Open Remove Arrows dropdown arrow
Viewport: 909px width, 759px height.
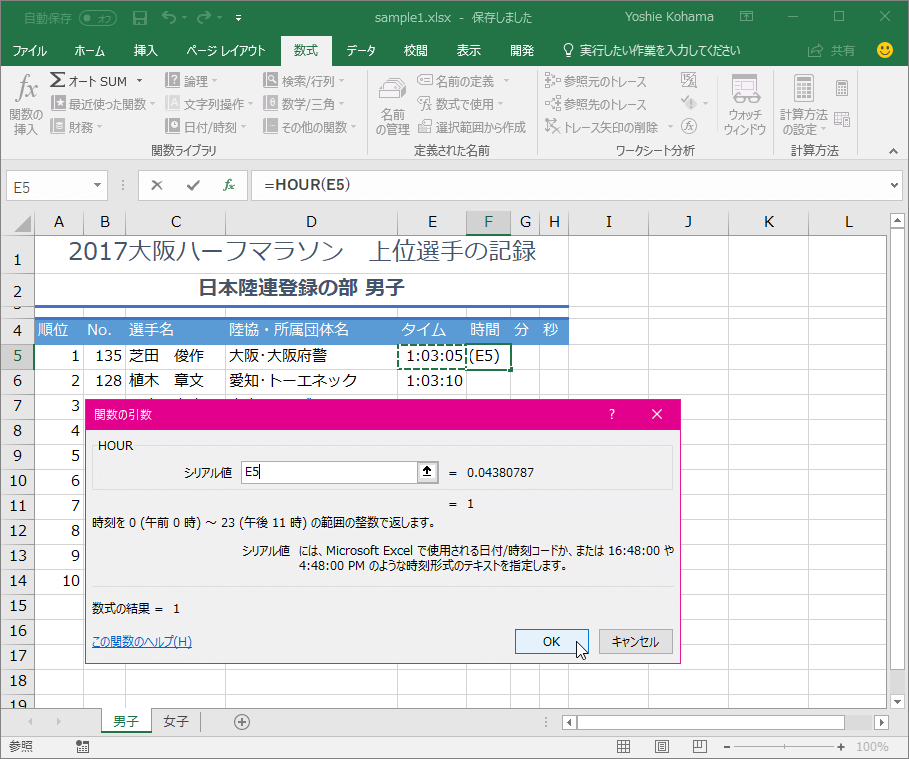coord(670,127)
